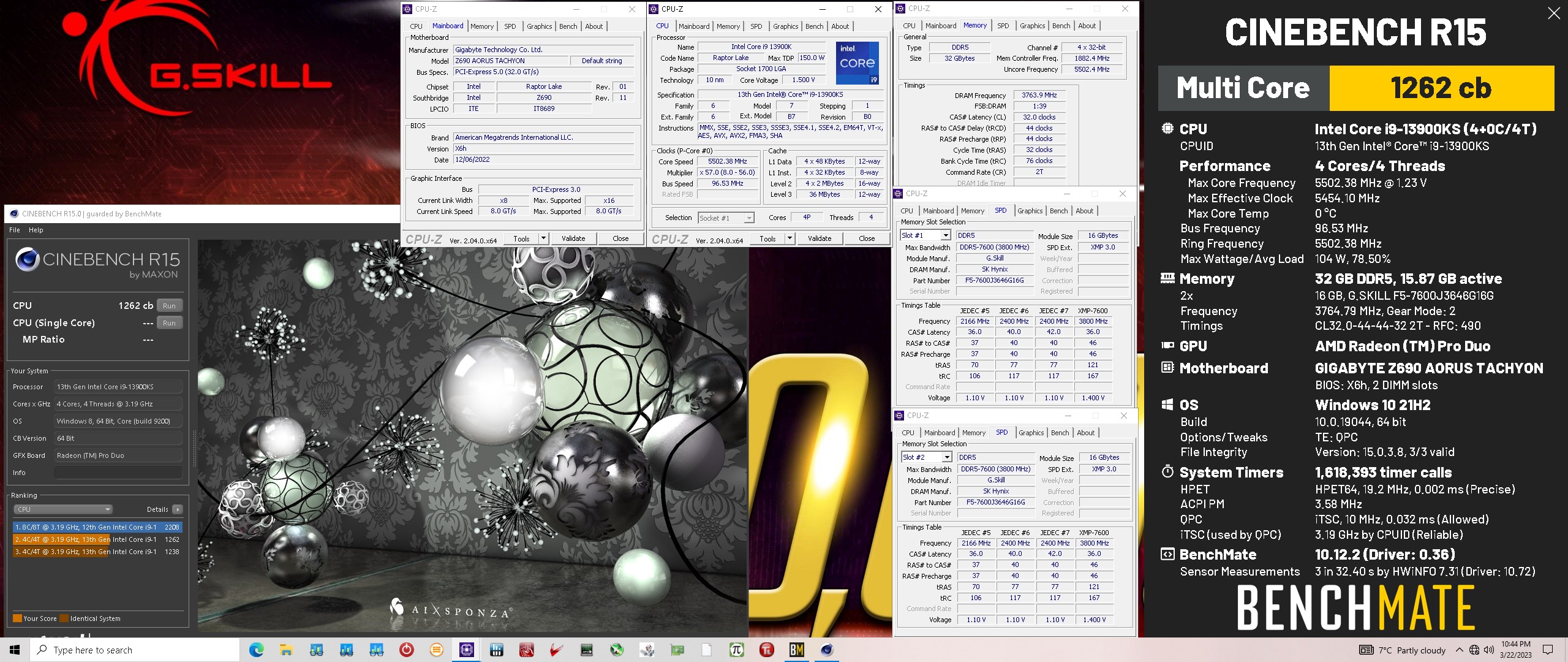Select ranking row with score 1262
Image resolution: width=1568 pixels, height=662 pixels.
click(x=97, y=539)
